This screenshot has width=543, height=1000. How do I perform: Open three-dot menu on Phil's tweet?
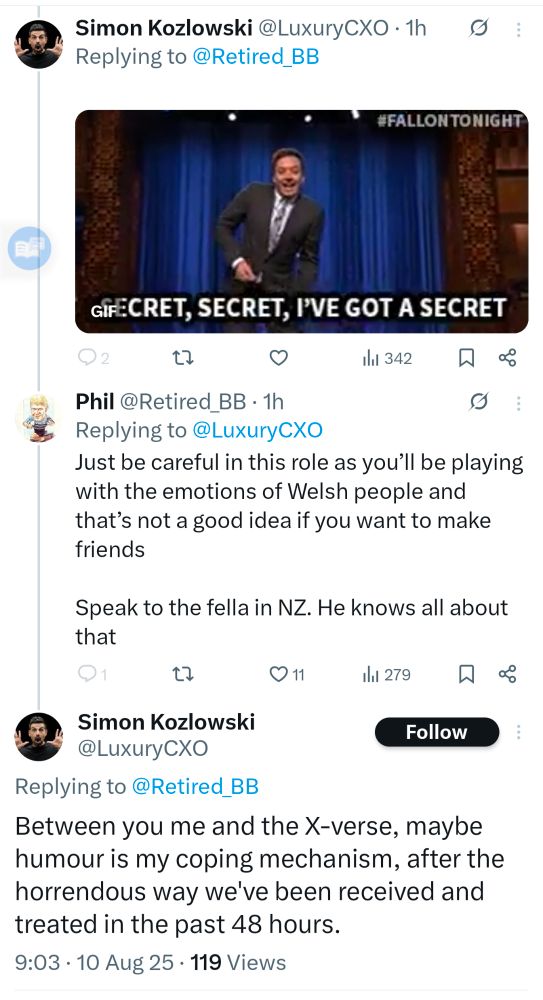pos(518,402)
